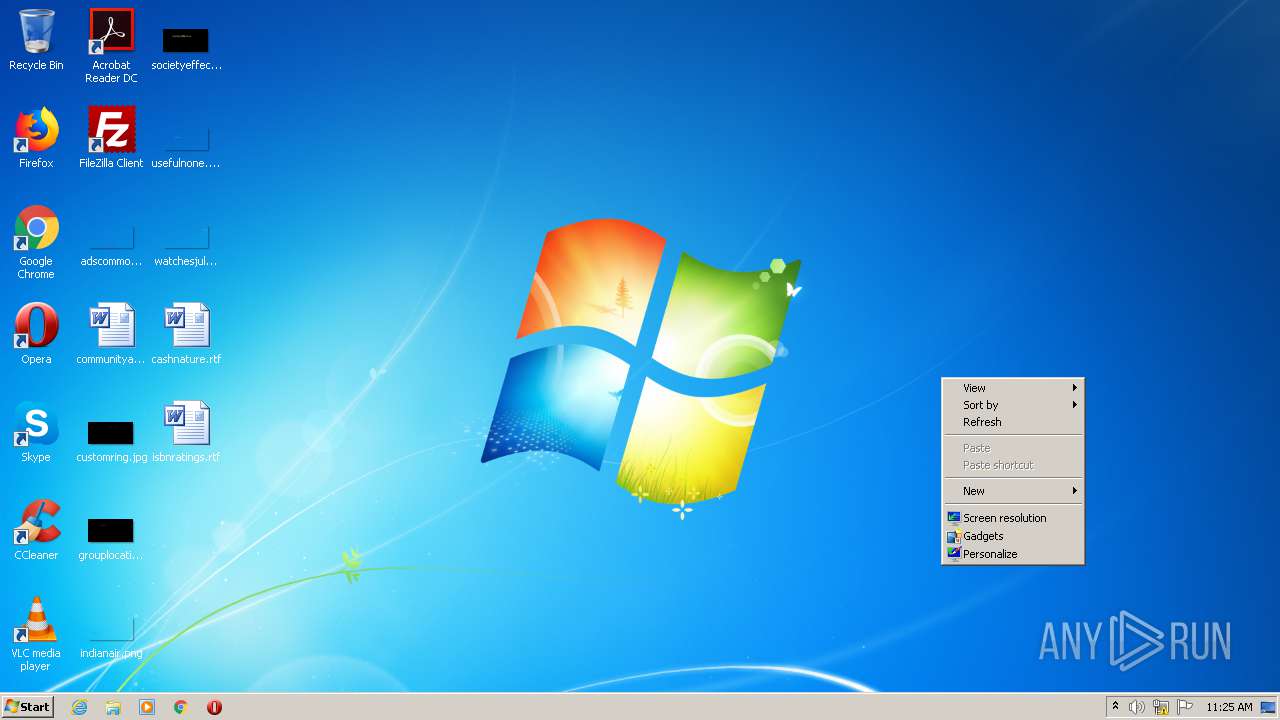Select customring.jpg image file

[x=111, y=441]
